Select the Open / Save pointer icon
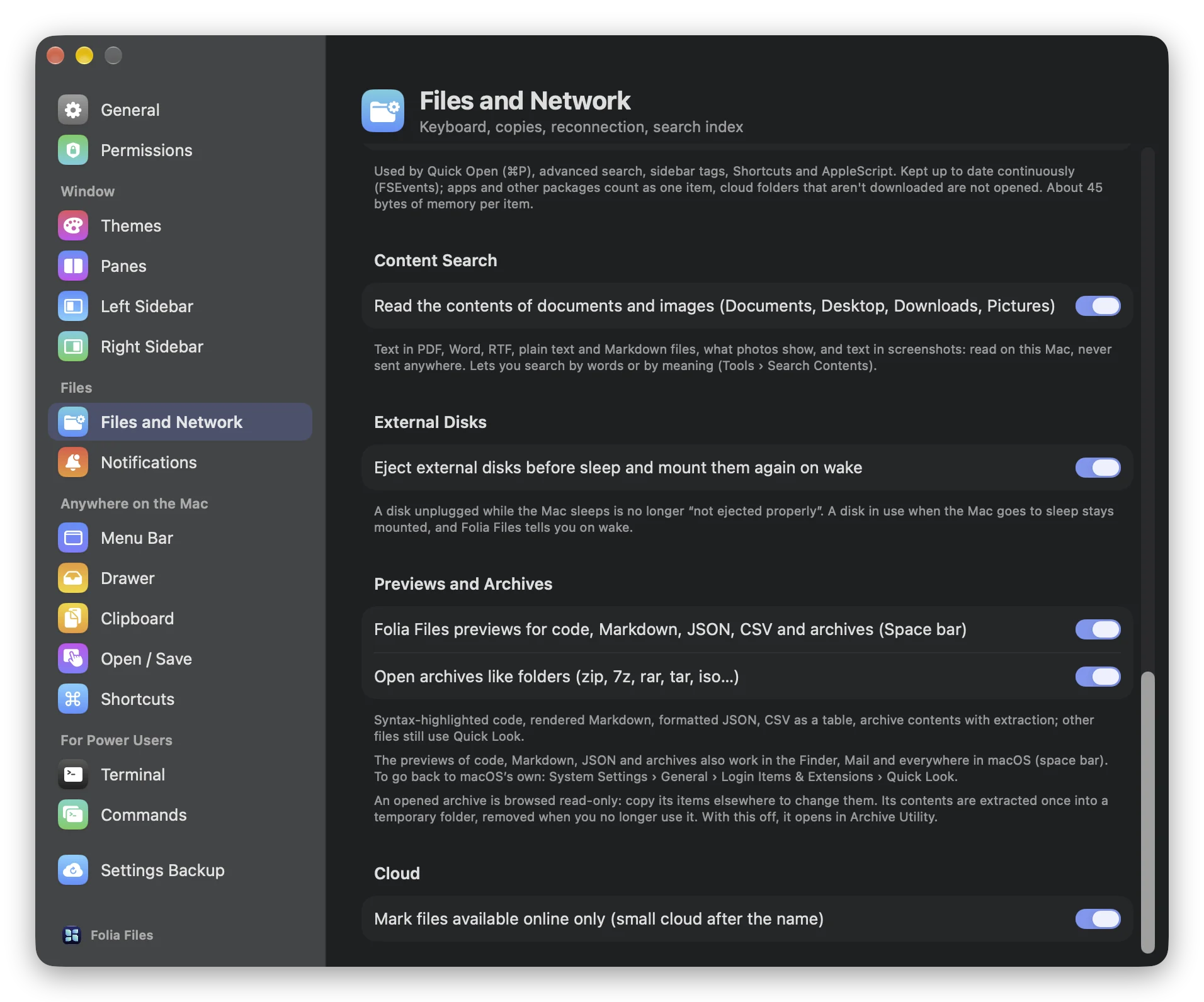The width and height of the screenshot is (1204, 1002). [x=73, y=659]
